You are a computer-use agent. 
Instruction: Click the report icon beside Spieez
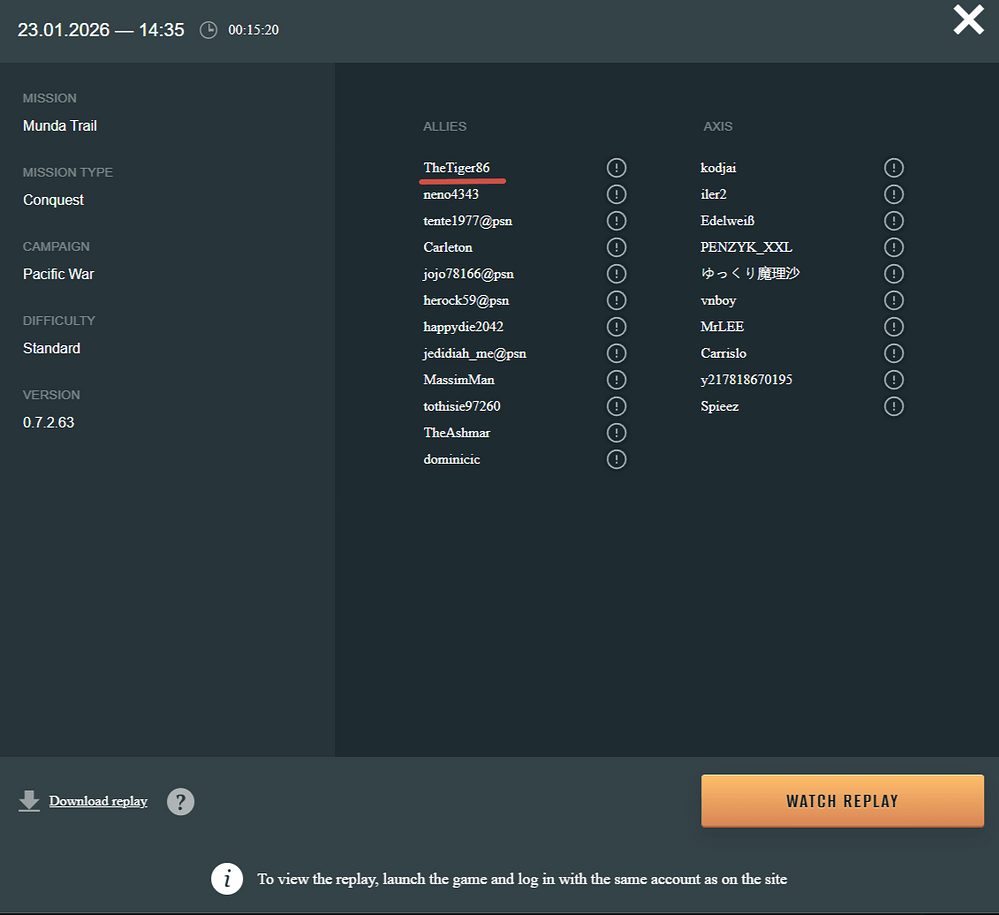pos(893,406)
